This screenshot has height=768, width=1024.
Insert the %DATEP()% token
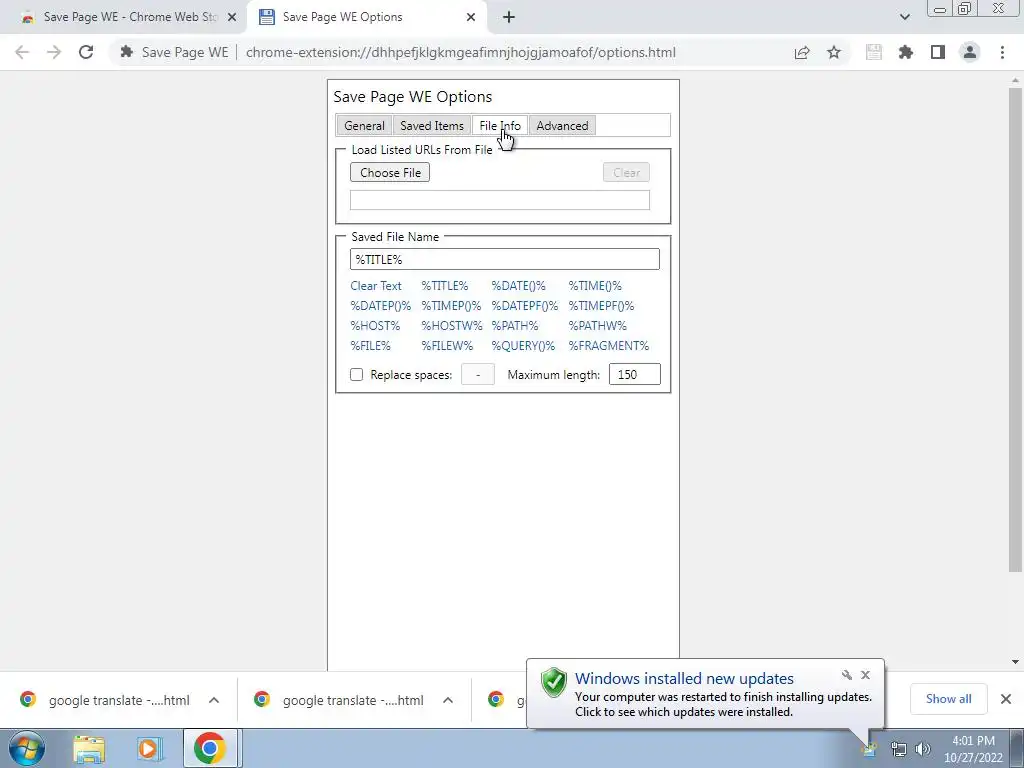point(381,306)
